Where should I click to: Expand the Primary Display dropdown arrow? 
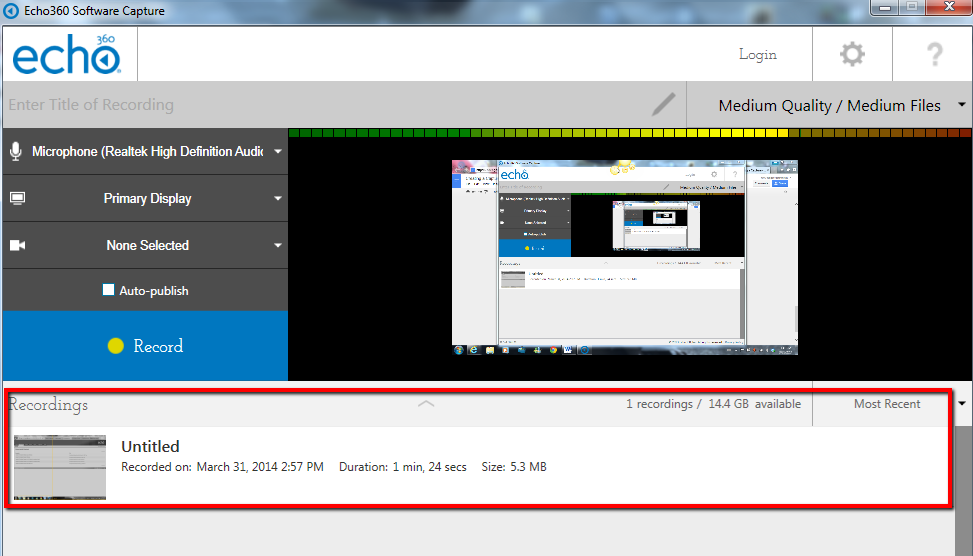pos(278,199)
